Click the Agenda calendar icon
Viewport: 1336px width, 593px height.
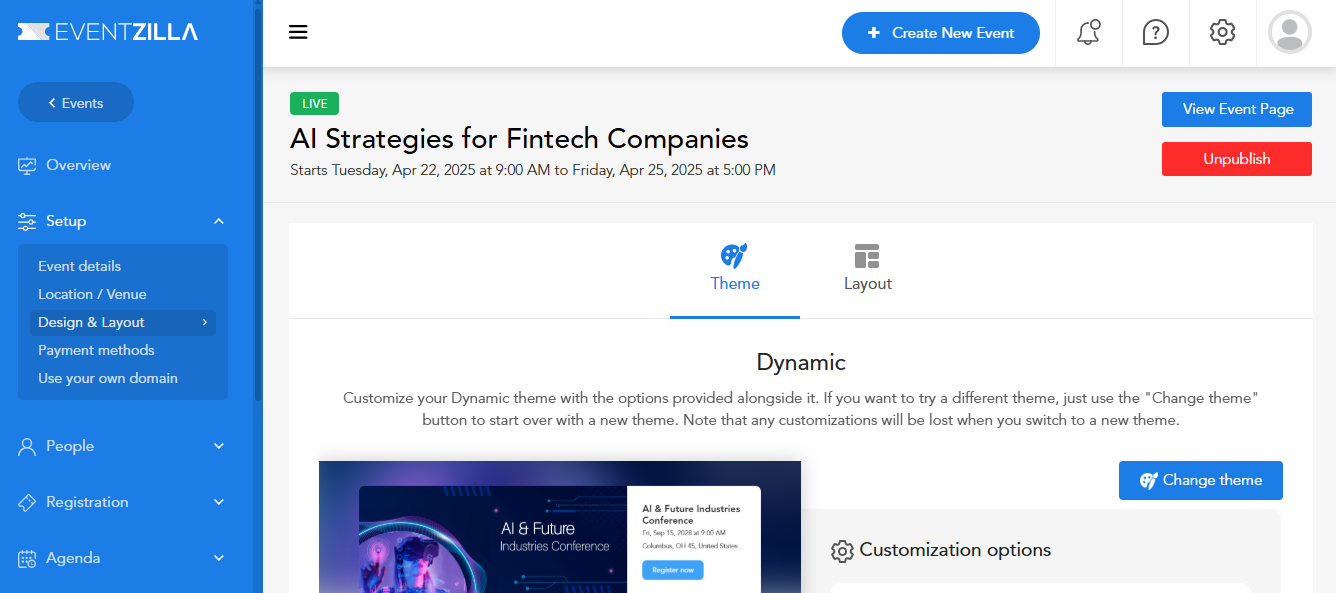pos(27,558)
